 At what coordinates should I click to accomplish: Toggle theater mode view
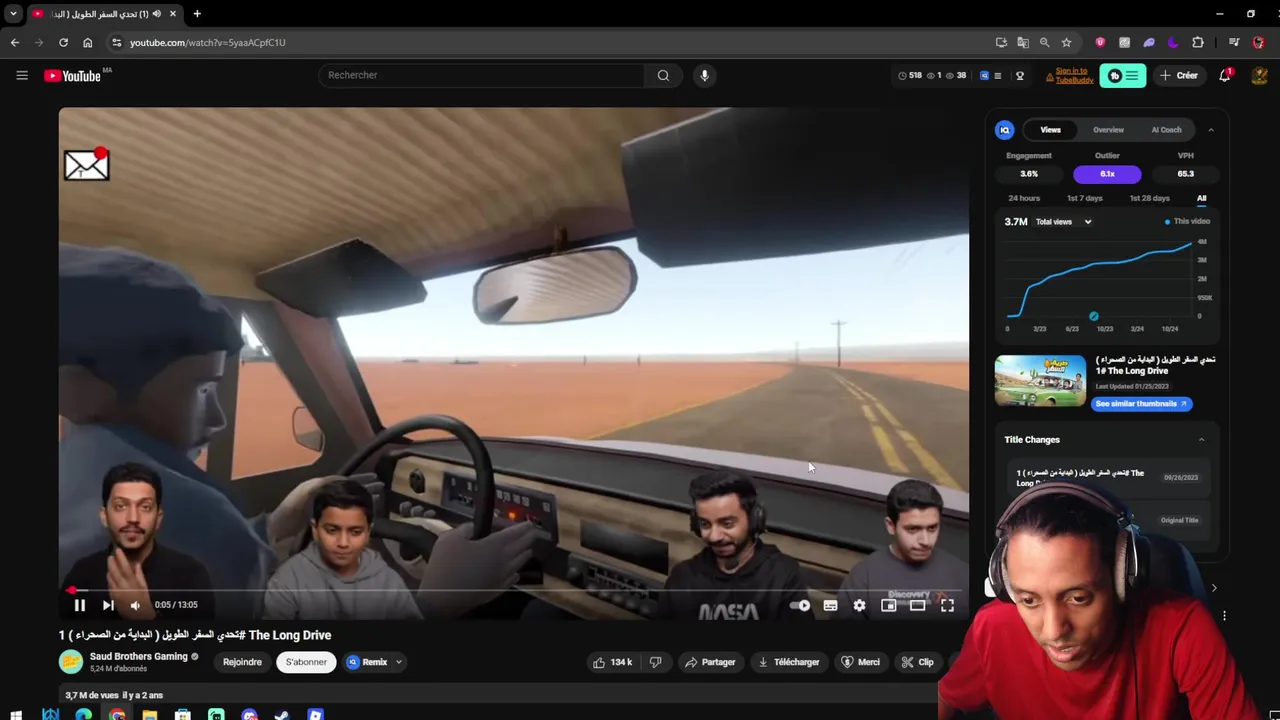click(917, 605)
